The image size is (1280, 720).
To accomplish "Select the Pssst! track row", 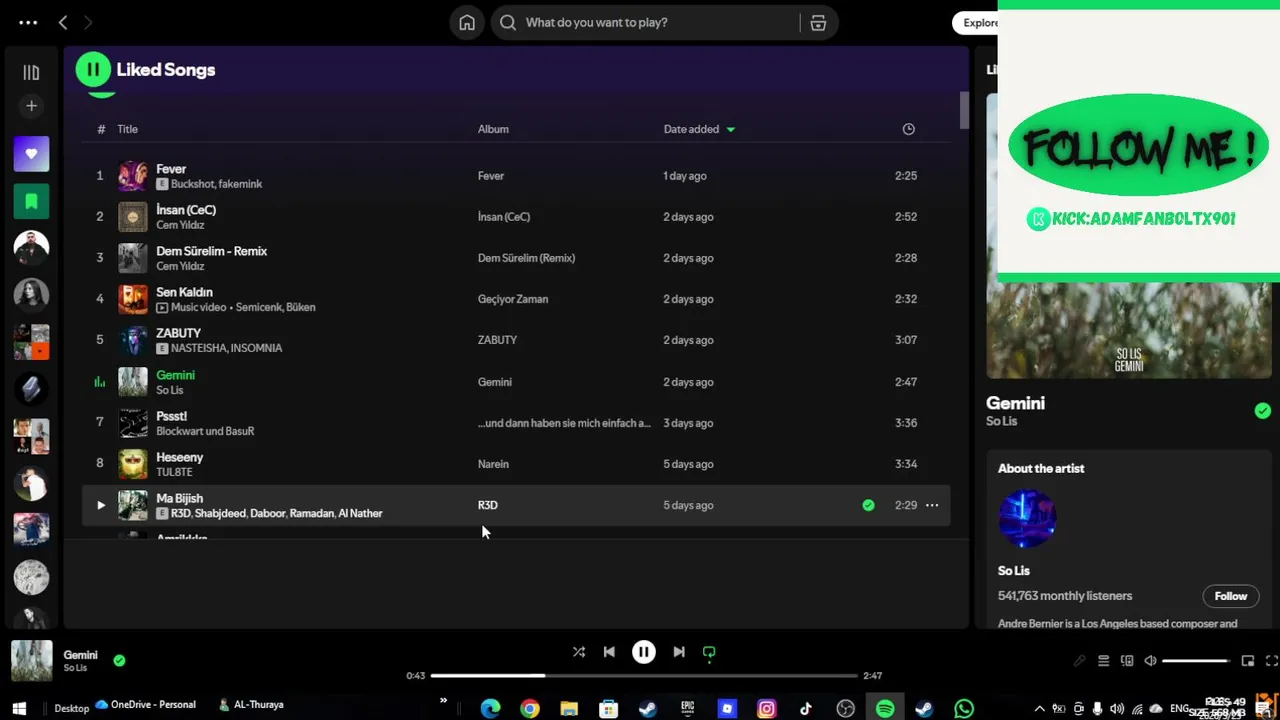I will (x=515, y=423).
